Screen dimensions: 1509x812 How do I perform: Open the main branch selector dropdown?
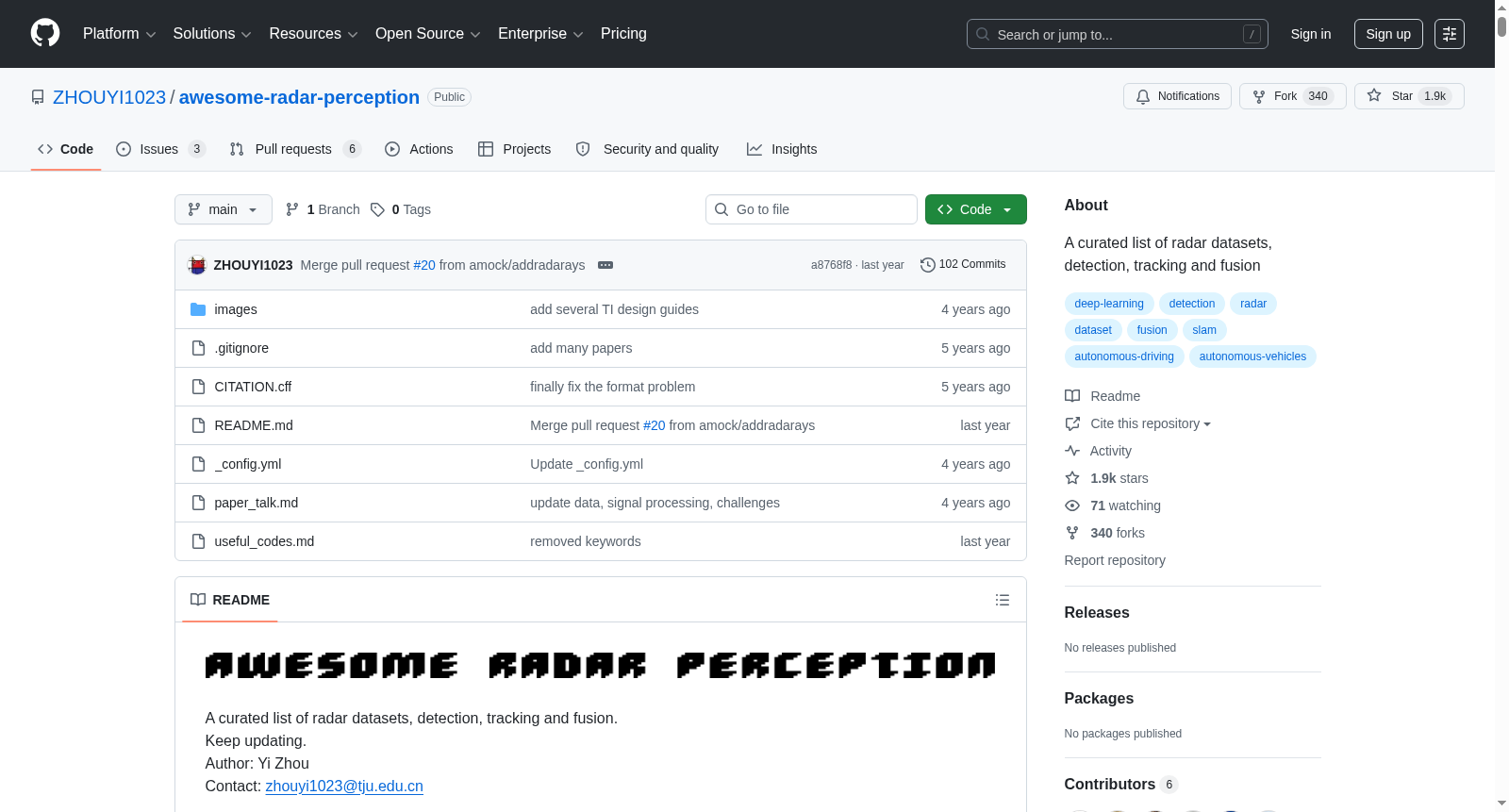(x=224, y=209)
